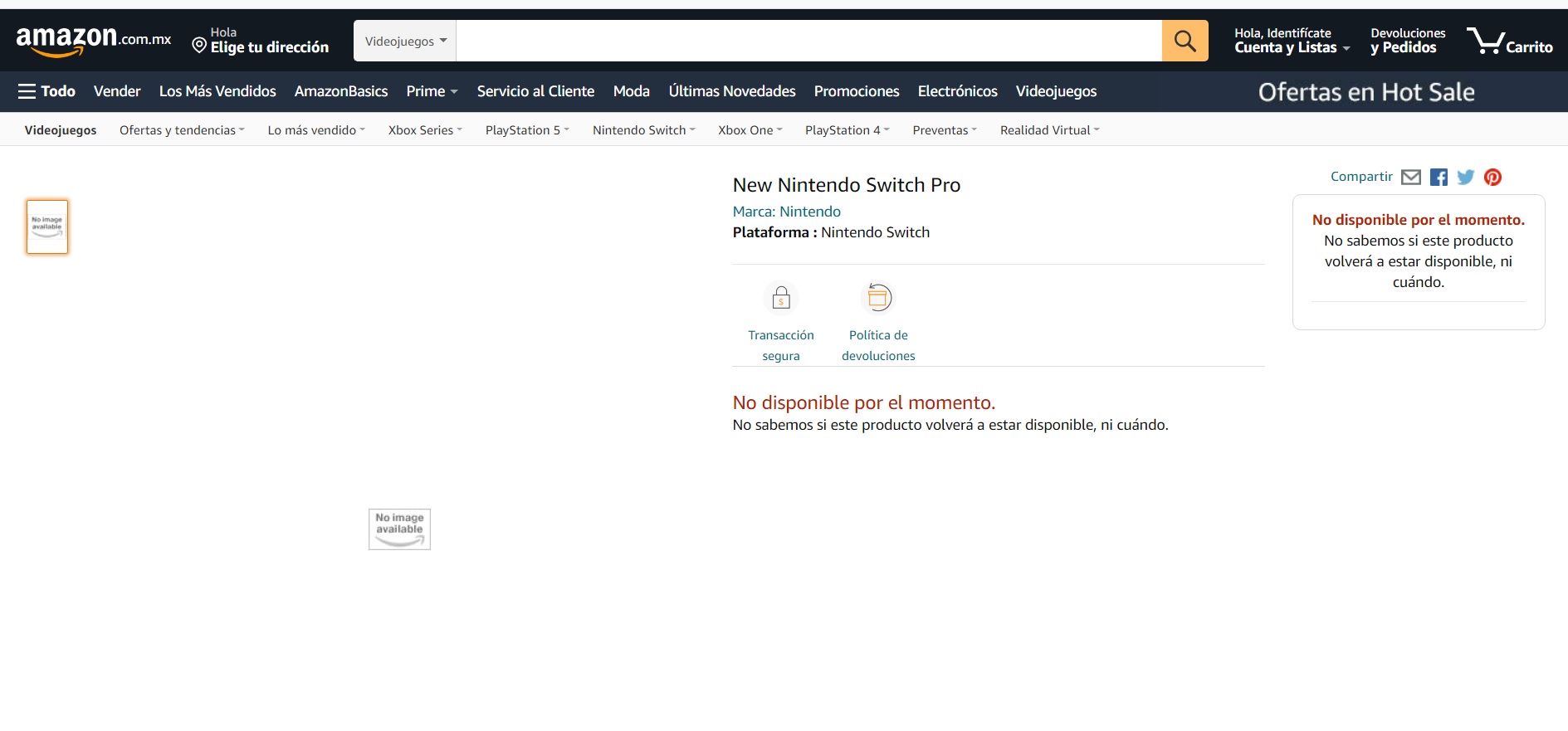Select Los Más Vendidos in navigation
The image size is (1568, 731).
[217, 91]
